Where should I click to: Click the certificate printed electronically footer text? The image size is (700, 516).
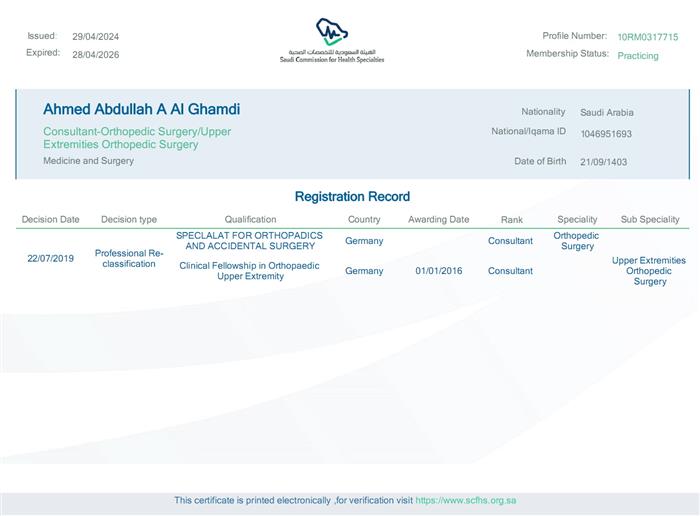(293, 500)
